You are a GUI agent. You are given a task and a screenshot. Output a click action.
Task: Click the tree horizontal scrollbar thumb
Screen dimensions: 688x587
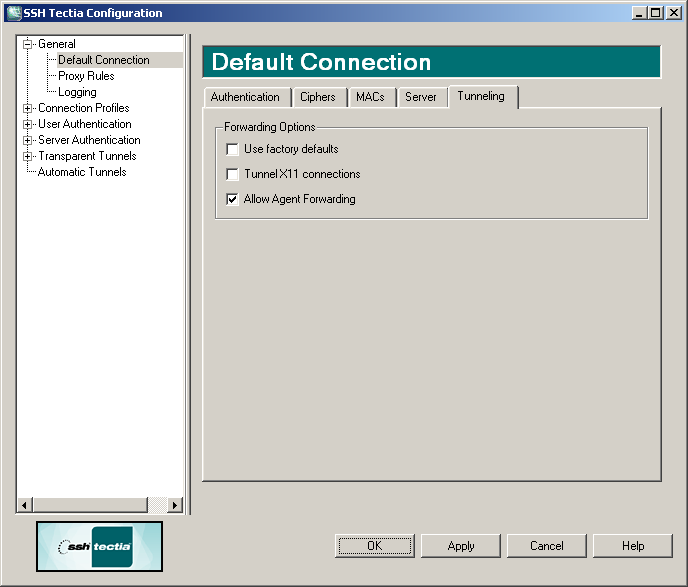click(x=90, y=505)
